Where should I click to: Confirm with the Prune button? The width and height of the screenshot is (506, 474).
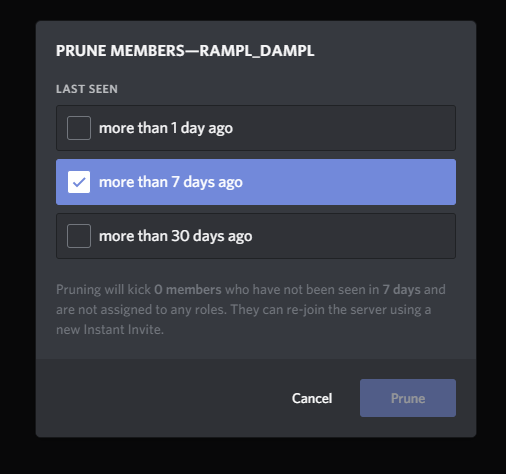(408, 398)
